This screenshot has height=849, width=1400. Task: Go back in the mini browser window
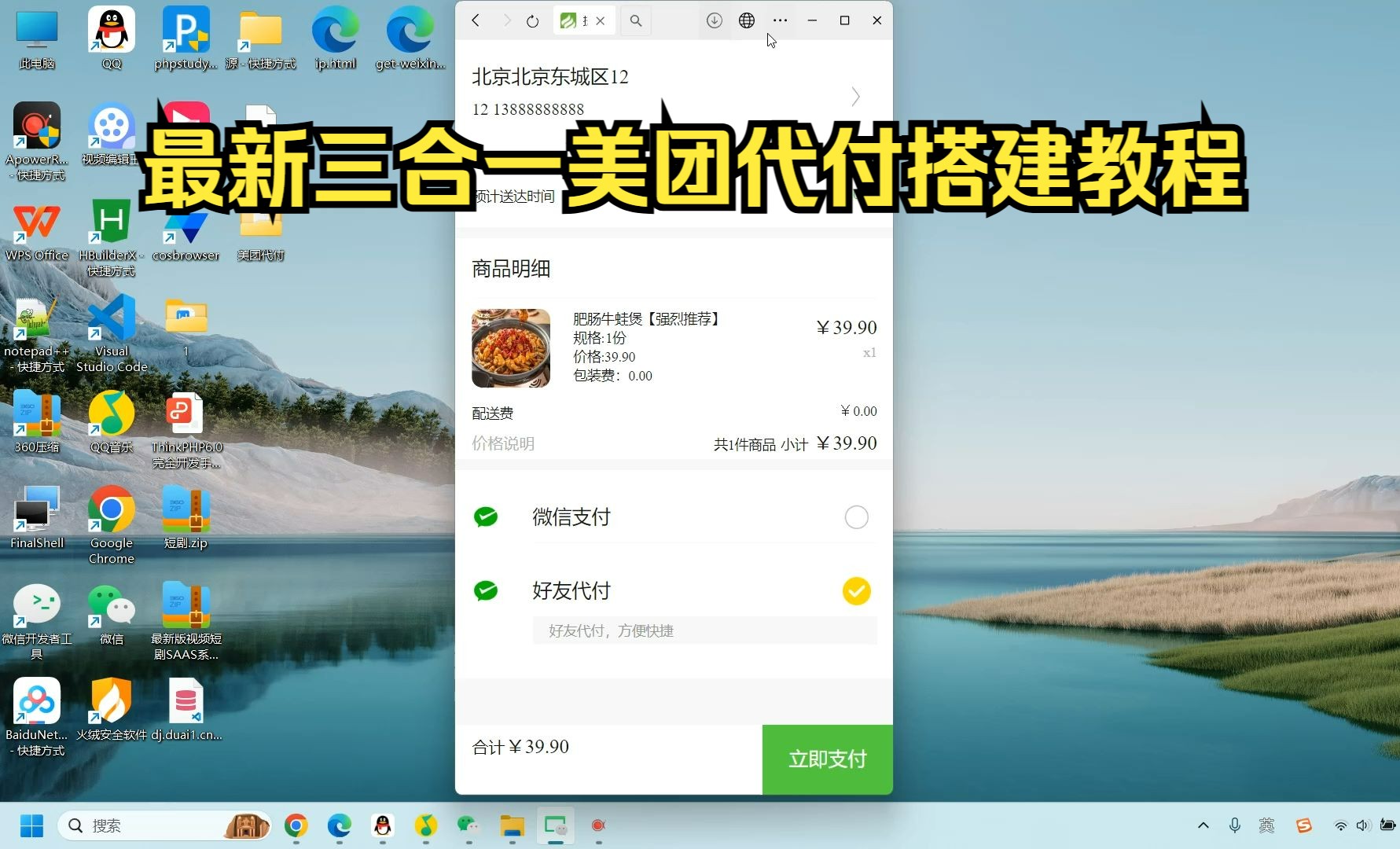[476, 20]
